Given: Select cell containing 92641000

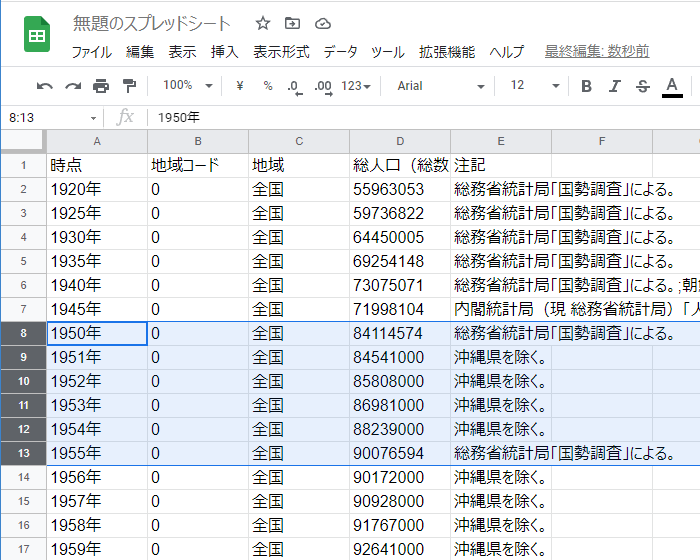Looking at the screenshot, I should [x=400, y=549].
